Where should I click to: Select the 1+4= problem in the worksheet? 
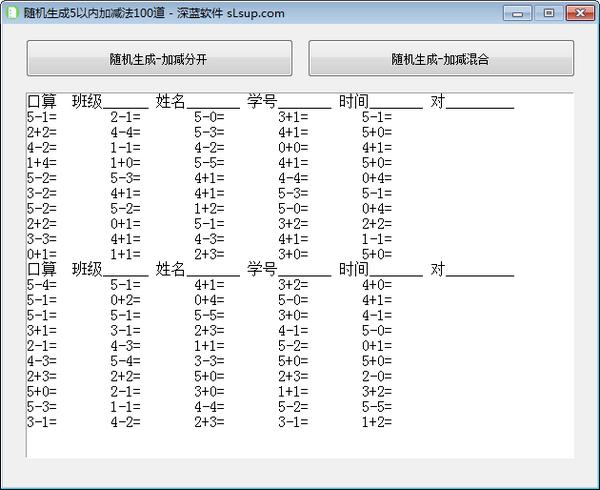(x=42, y=162)
